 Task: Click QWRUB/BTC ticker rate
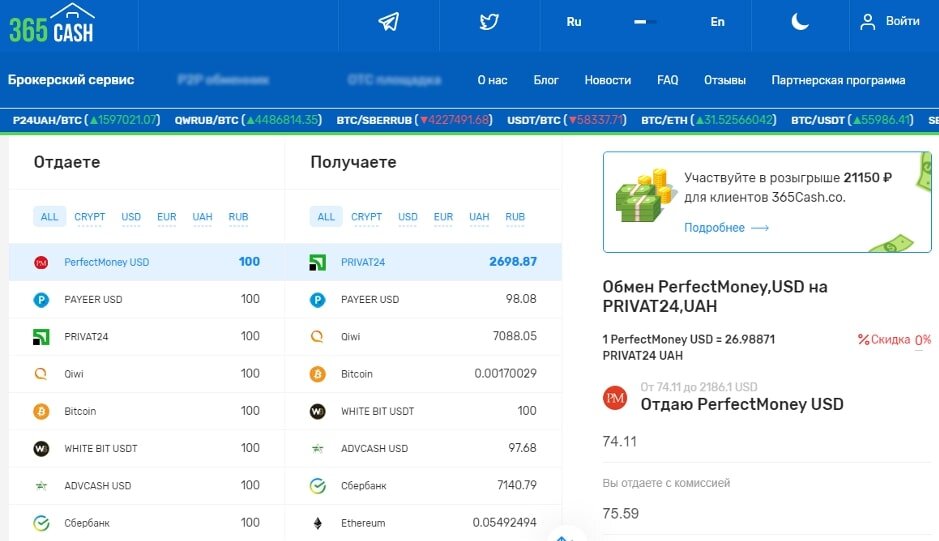248,120
